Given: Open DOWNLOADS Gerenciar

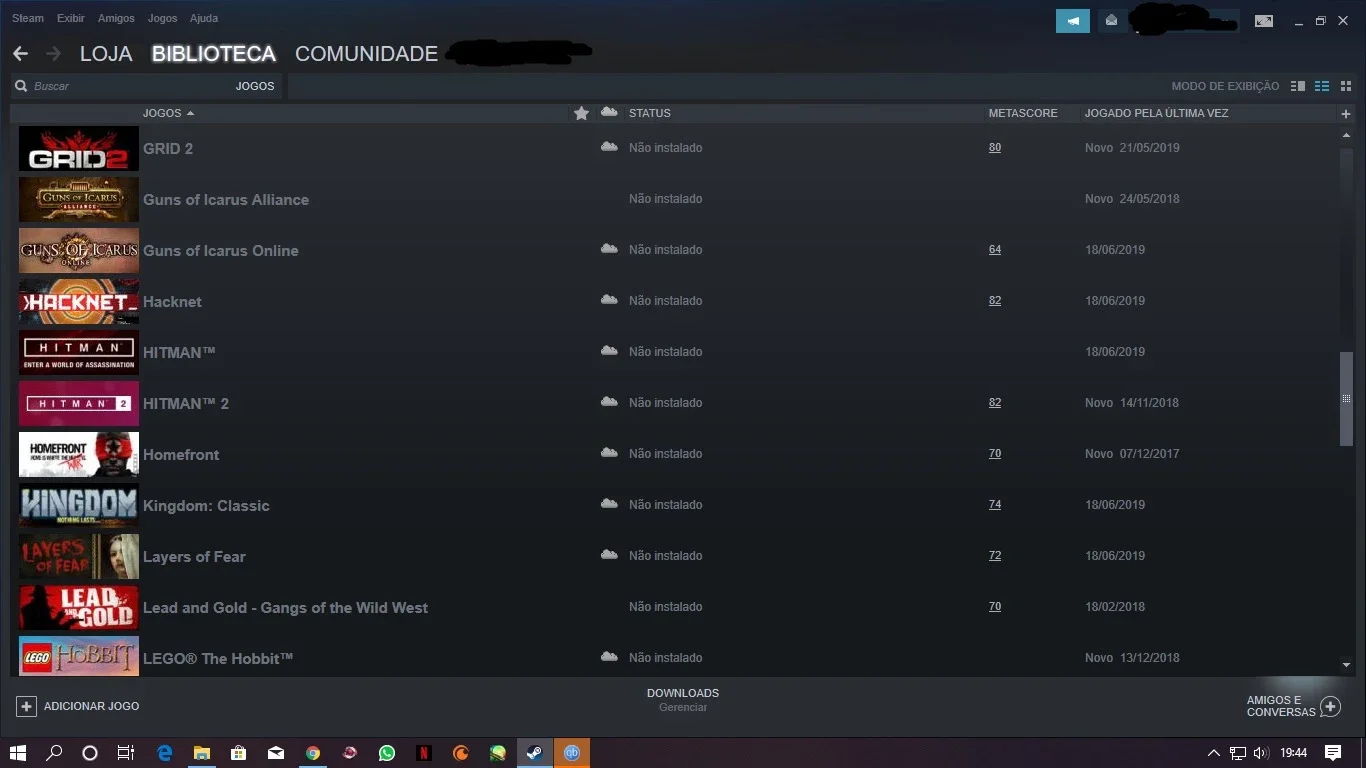Looking at the screenshot, I should coord(683,700).
